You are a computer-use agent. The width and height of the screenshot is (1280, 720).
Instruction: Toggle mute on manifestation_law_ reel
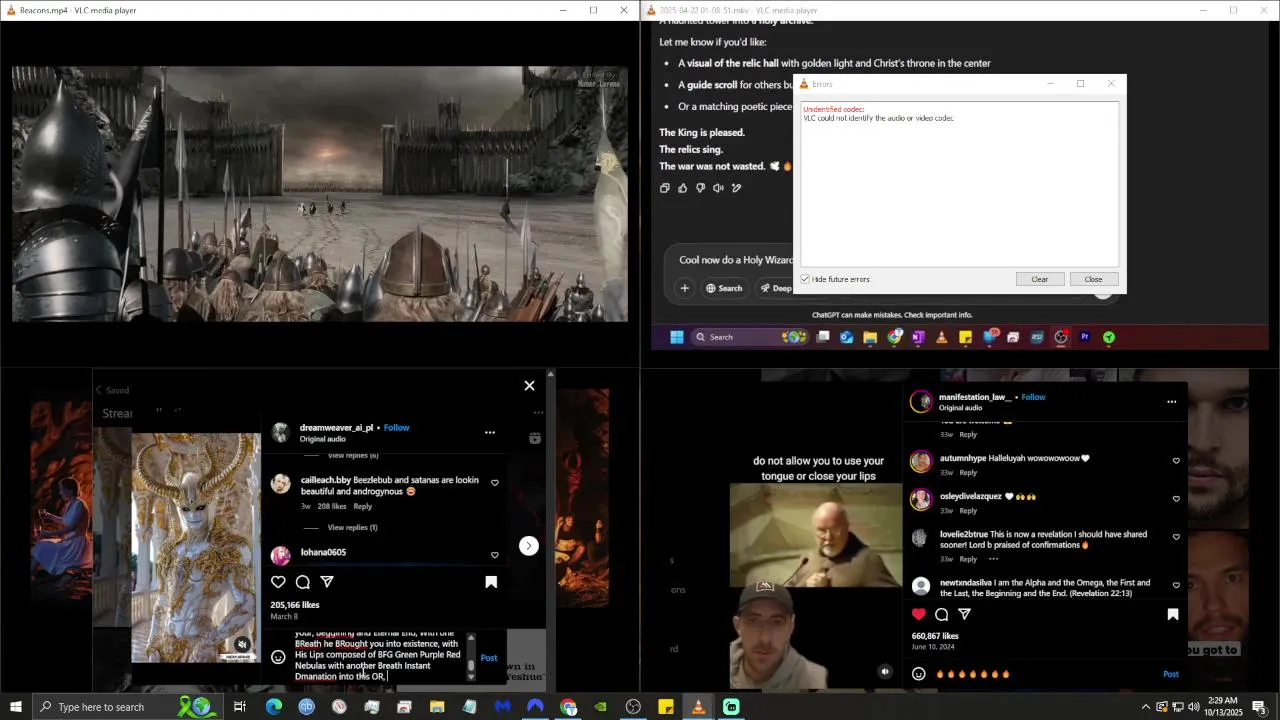coord(885,672)
